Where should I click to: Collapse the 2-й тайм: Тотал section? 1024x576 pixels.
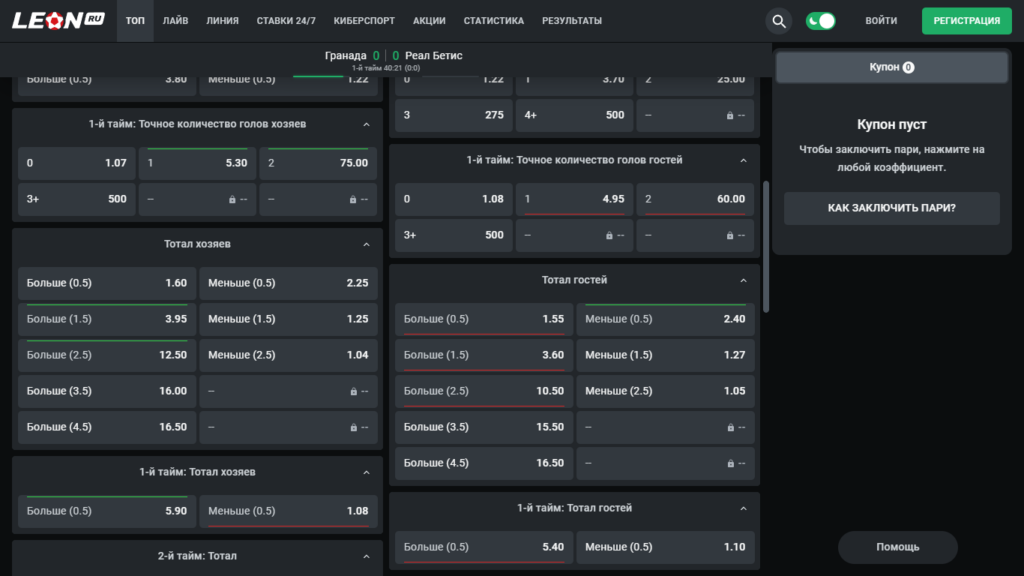(x=366, y=556)
